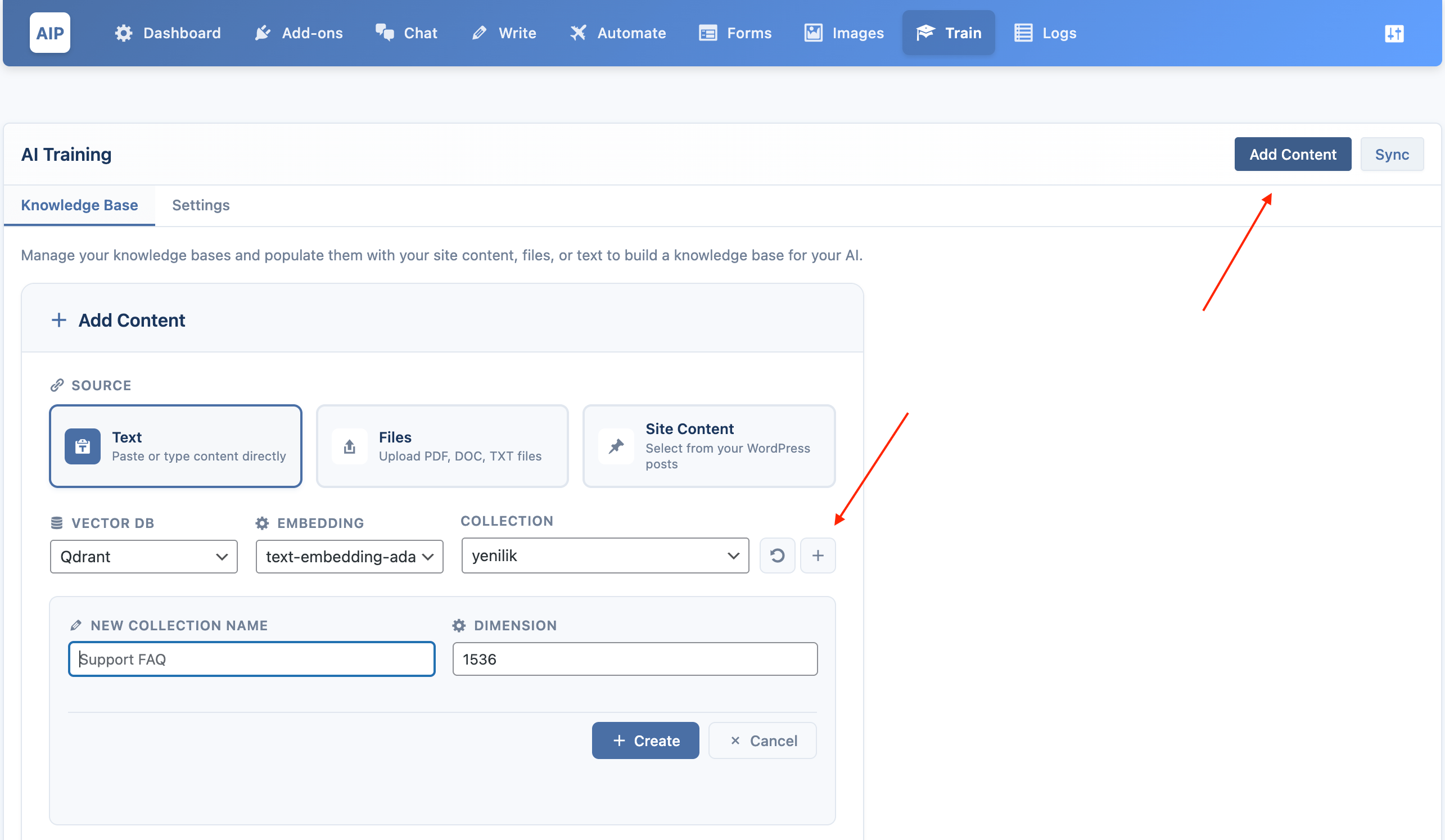The height and width of the screenshot is (840, 1445).
Task: Click the pin icon on Site Content card
Action: [x=616, y=446]
